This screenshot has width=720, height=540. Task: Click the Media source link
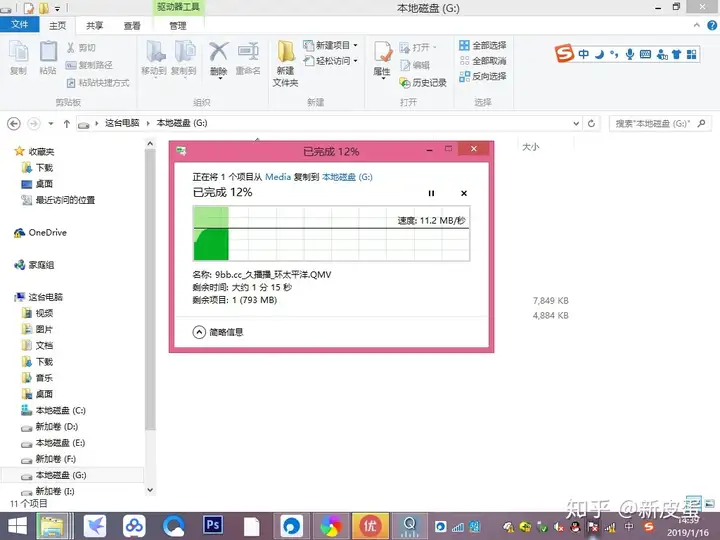(x=278, y=177)
